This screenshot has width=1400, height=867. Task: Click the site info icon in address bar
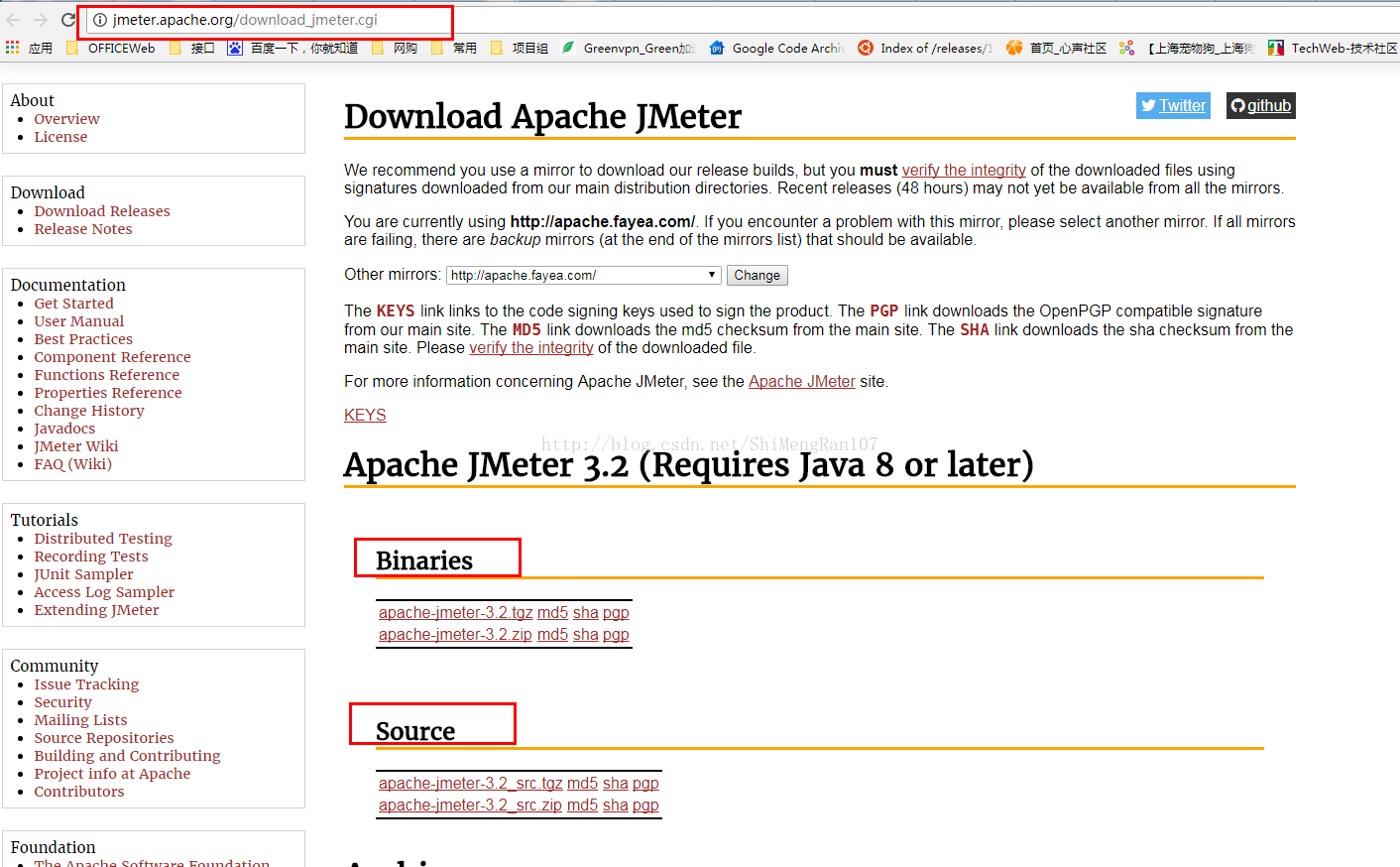[100, 20]
